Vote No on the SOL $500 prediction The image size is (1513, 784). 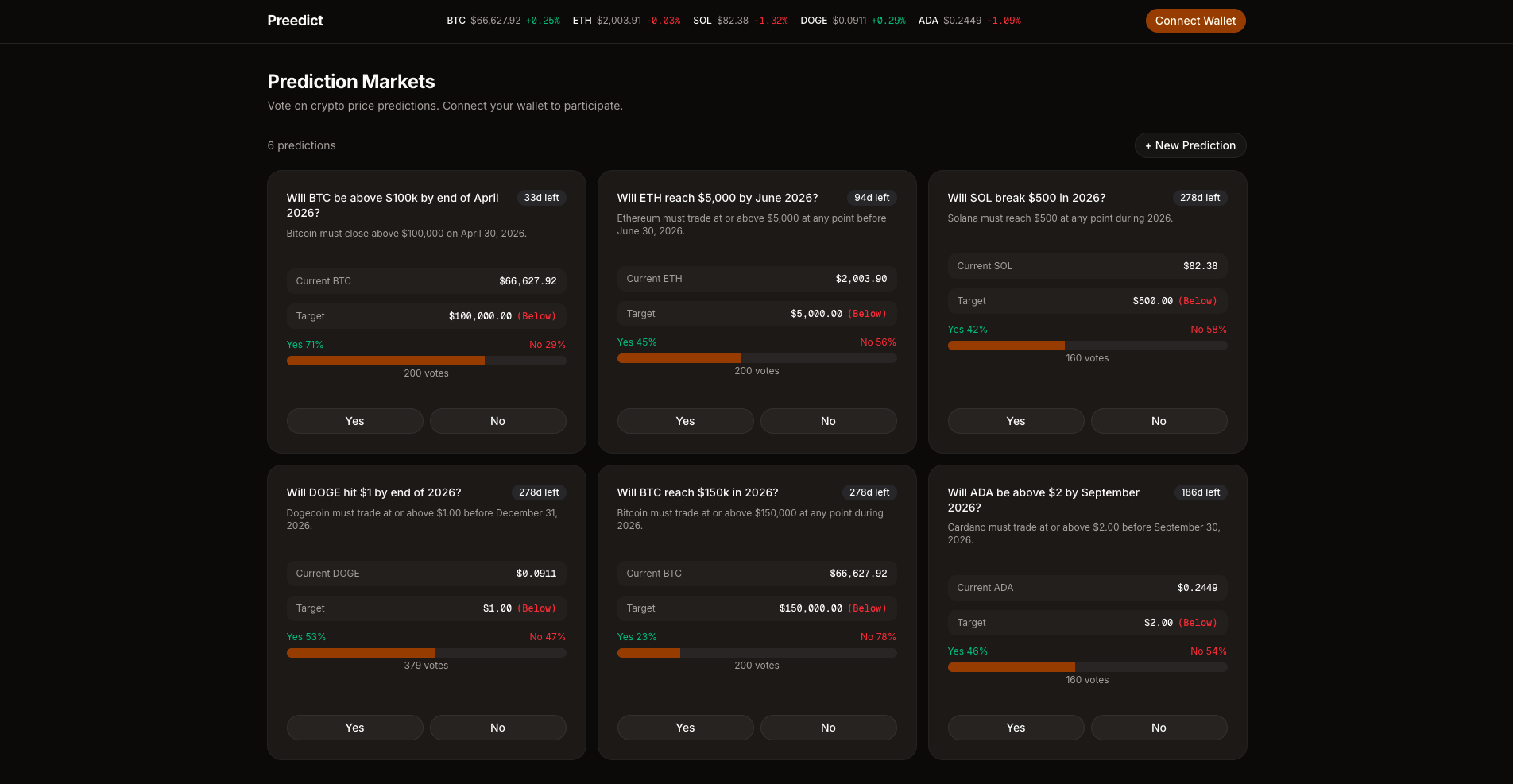pyautogui.click(x=1159, y=421)
